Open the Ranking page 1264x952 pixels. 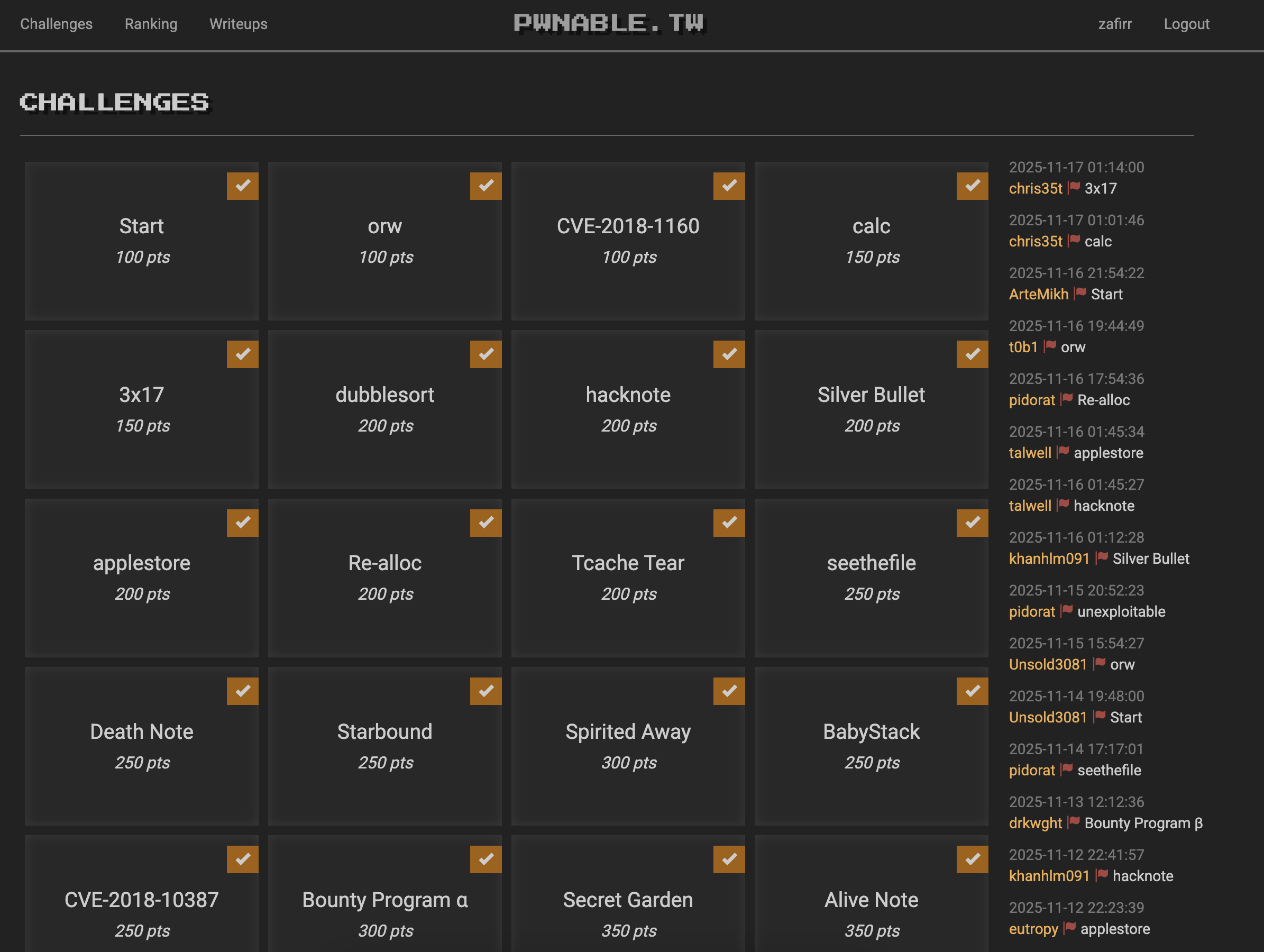click(151, 24)
